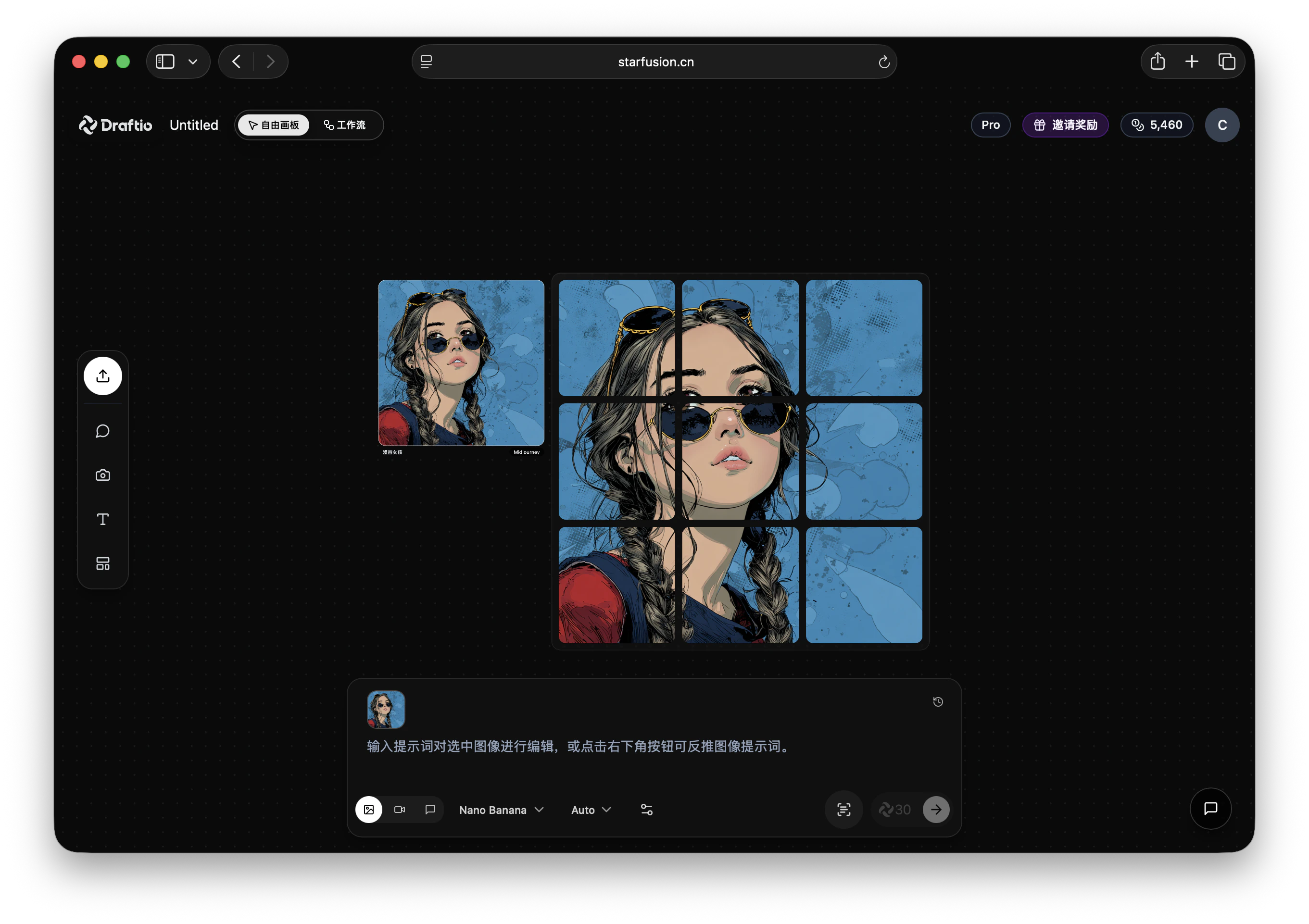Image resolution: width=1309 pixels, height=924 pixels.
Task: Click the Pro upgrade button
Action: (990, 125)
